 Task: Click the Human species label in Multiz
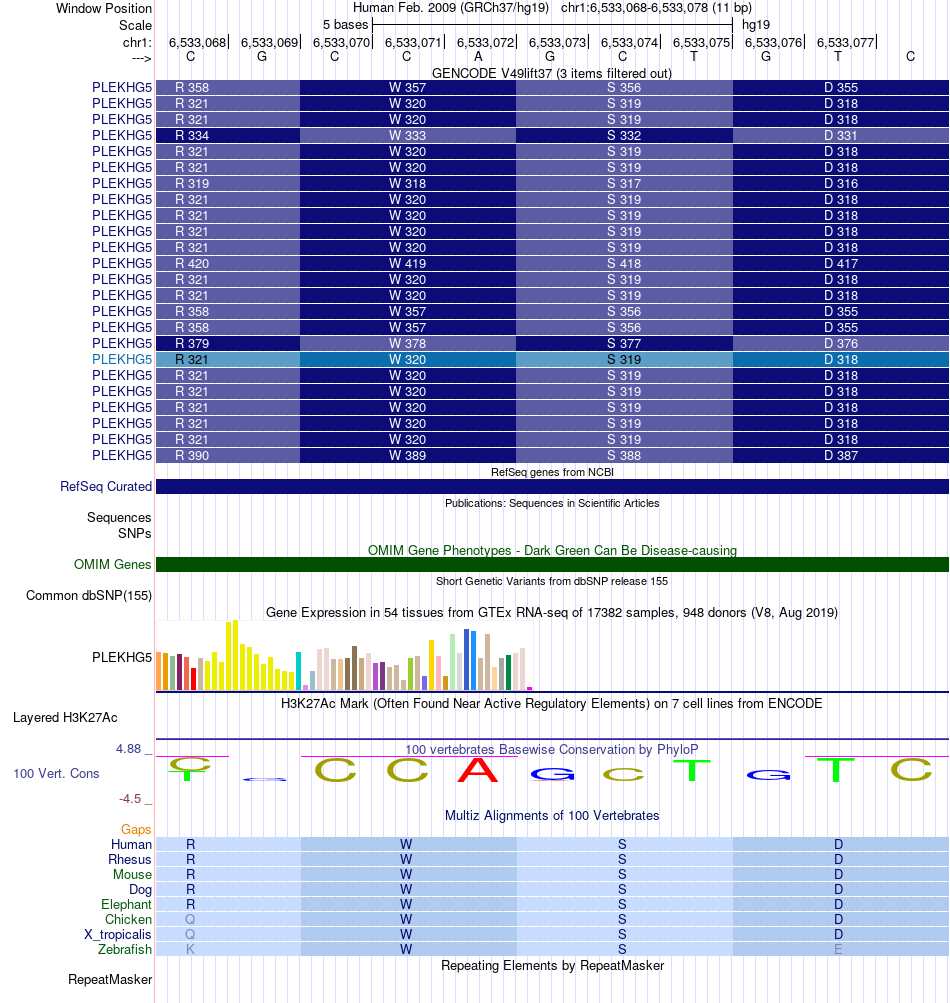pyautogui.click(x=131, y=844)
